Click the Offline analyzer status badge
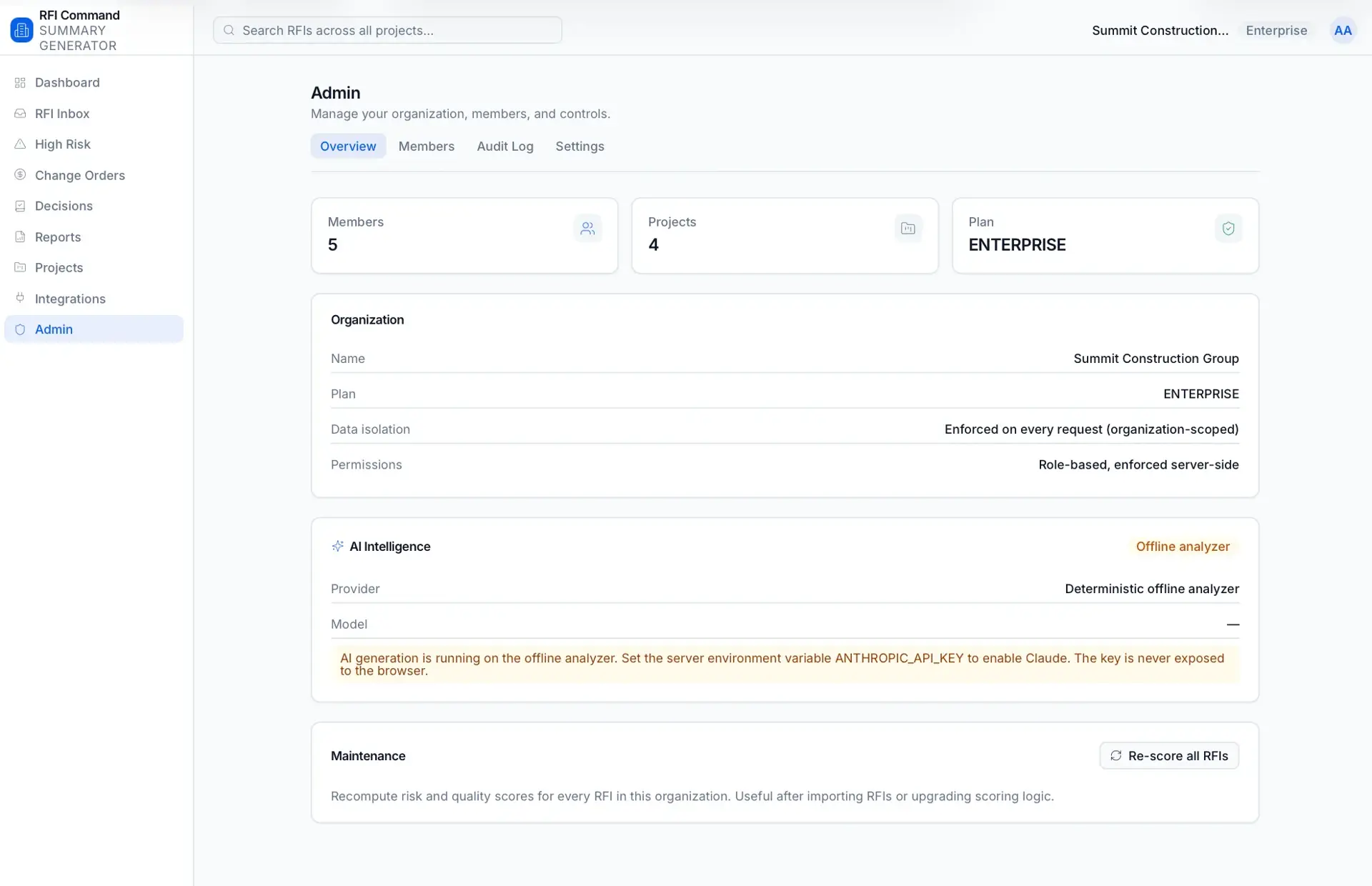Image resolution: width=1372 pixels, height=886 pixels. pos(1183,546)
